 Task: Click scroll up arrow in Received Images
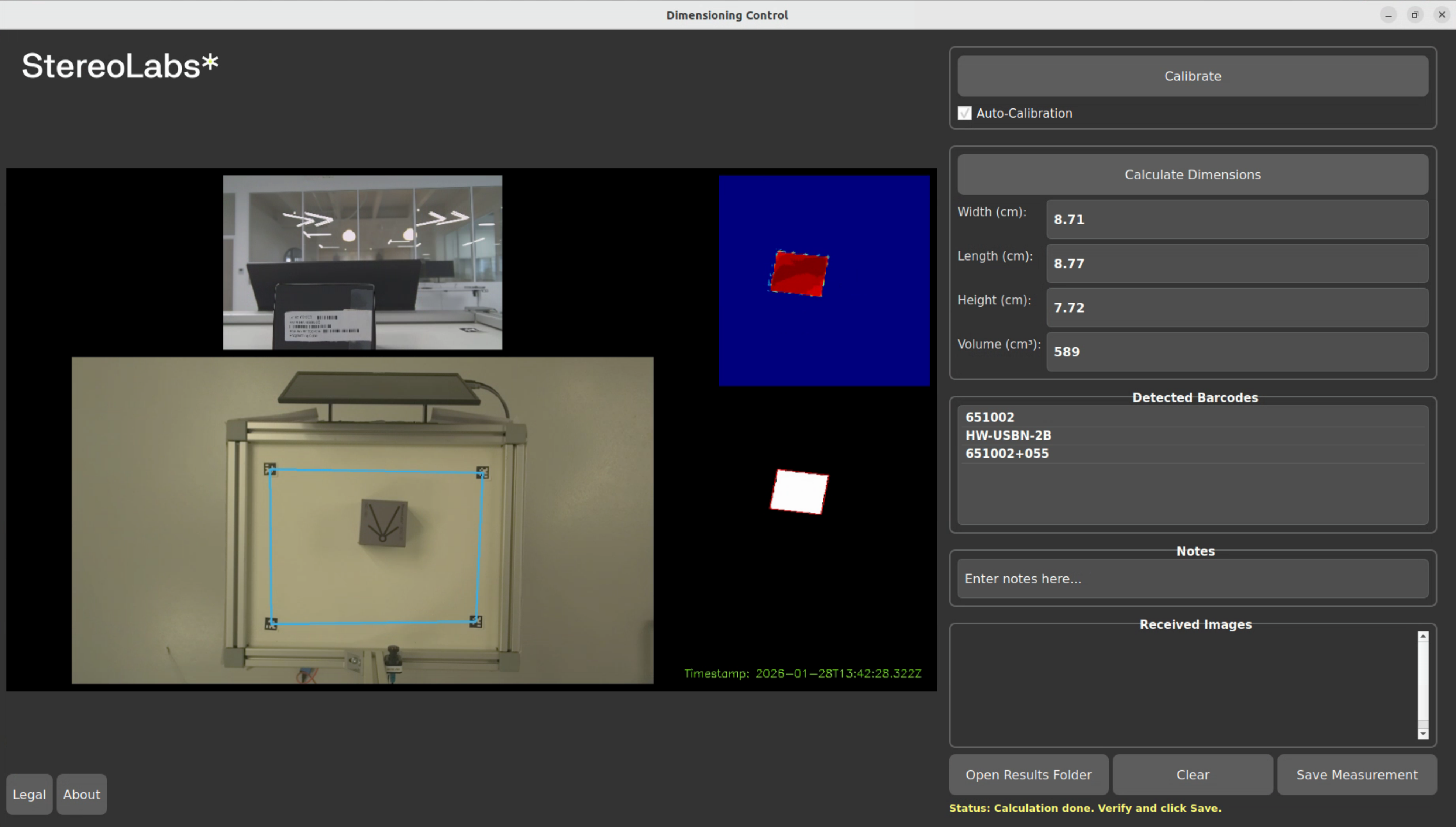pos(1422,637)
